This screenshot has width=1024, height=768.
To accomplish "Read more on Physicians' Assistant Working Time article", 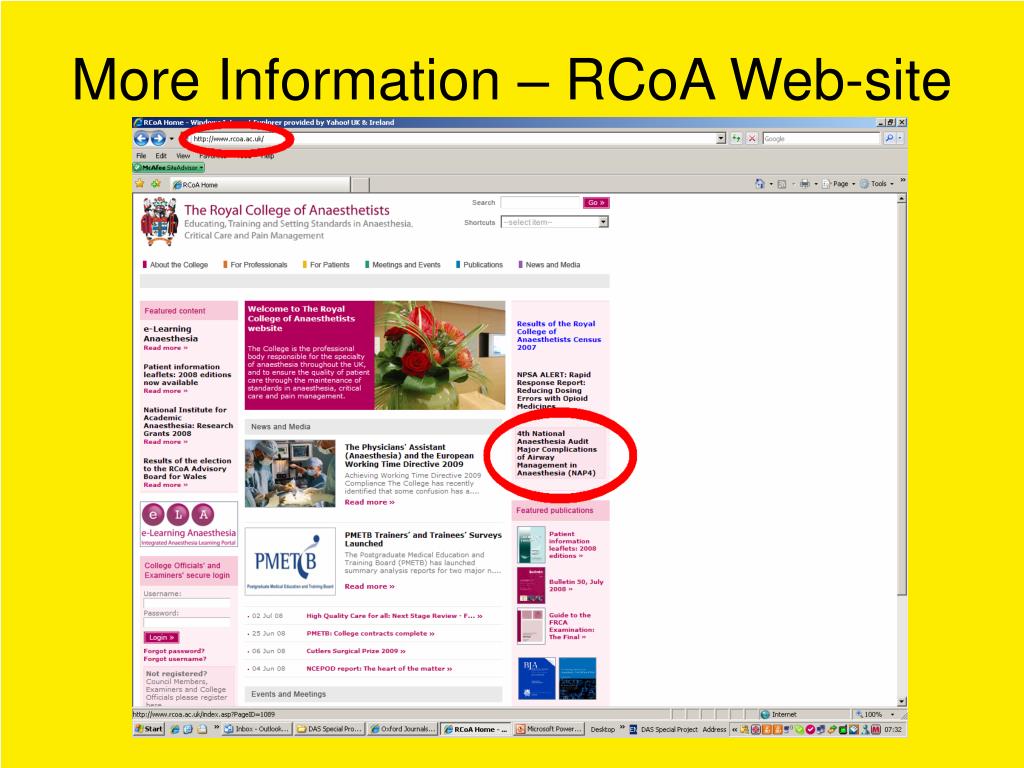I will (370, 502).
